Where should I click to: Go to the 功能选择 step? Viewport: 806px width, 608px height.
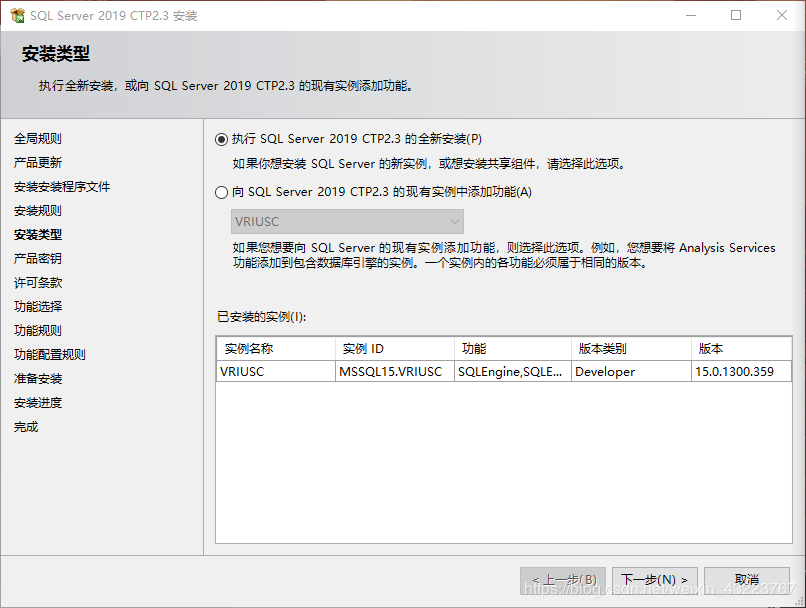(38, 307)
